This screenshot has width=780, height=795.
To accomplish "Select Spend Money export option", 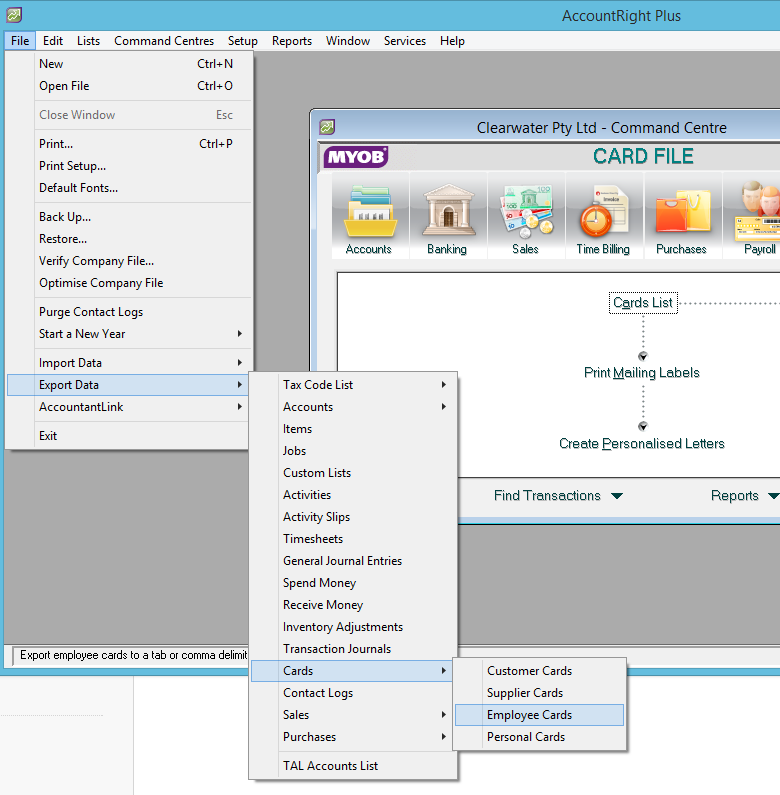I will click(353, 583).
